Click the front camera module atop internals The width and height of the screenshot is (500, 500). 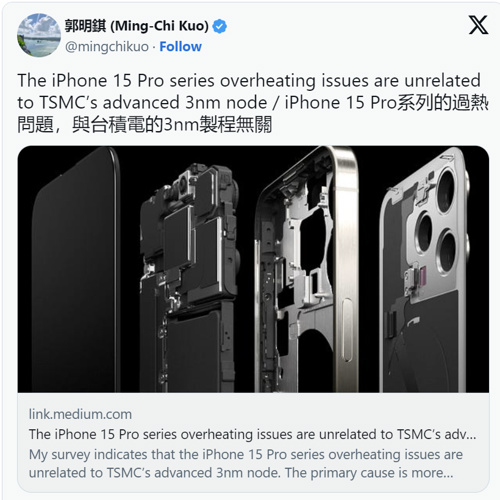[184, 184]
